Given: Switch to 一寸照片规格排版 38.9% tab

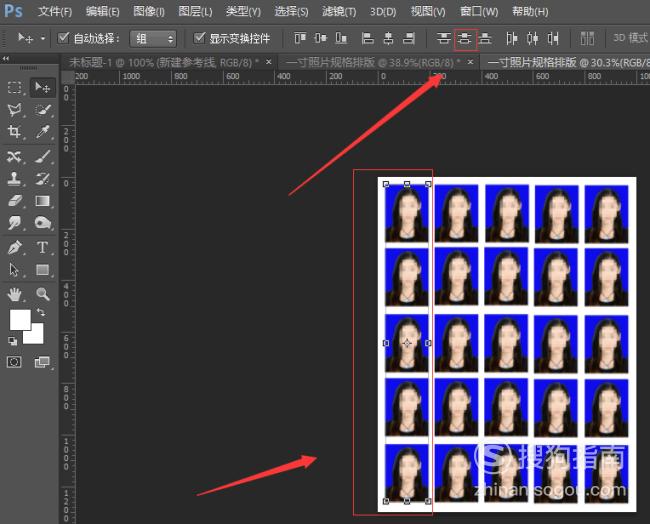Looking at the screenshot, I should point(374,63).
